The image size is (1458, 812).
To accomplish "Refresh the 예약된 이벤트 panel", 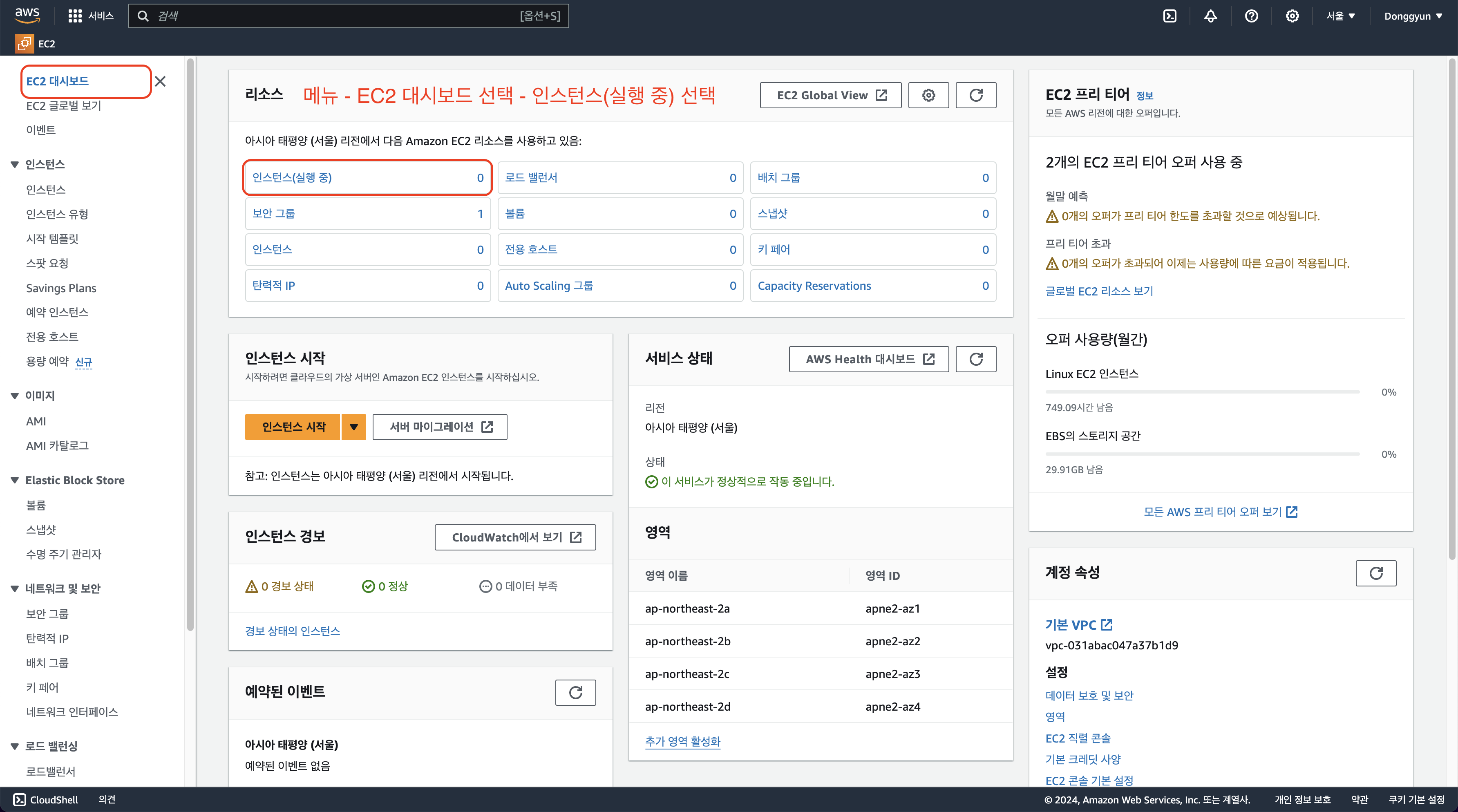I will [575, 693].
